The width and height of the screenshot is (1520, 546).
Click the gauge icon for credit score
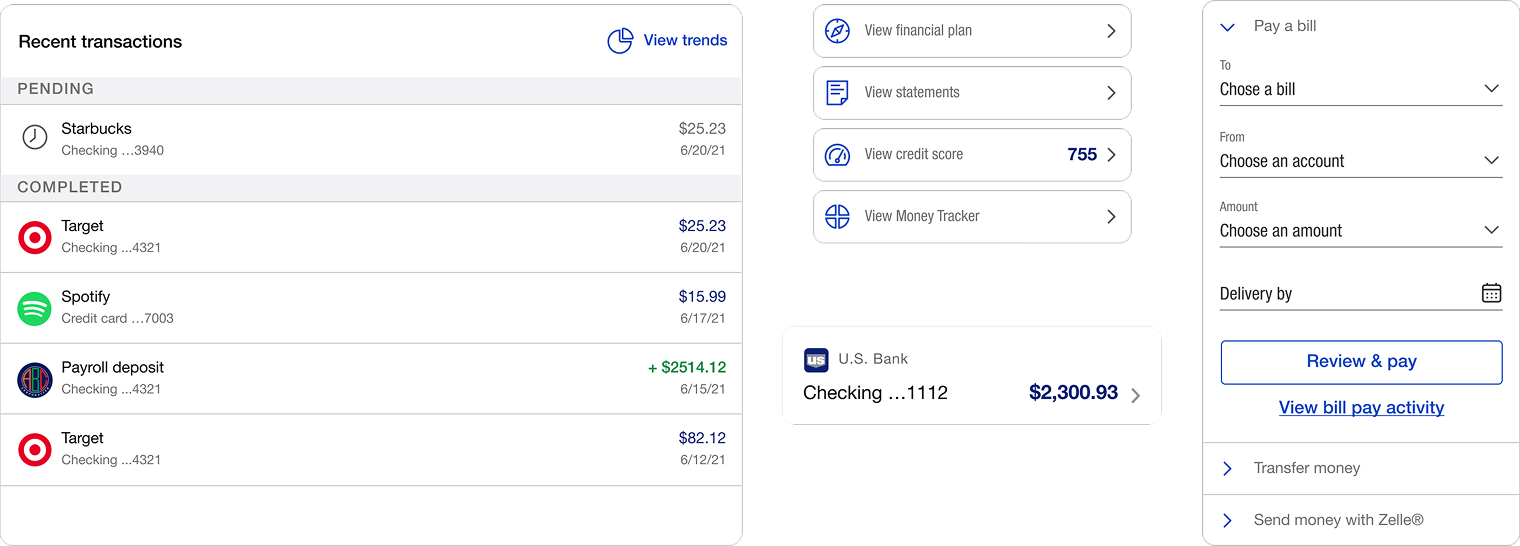point(837,155)
